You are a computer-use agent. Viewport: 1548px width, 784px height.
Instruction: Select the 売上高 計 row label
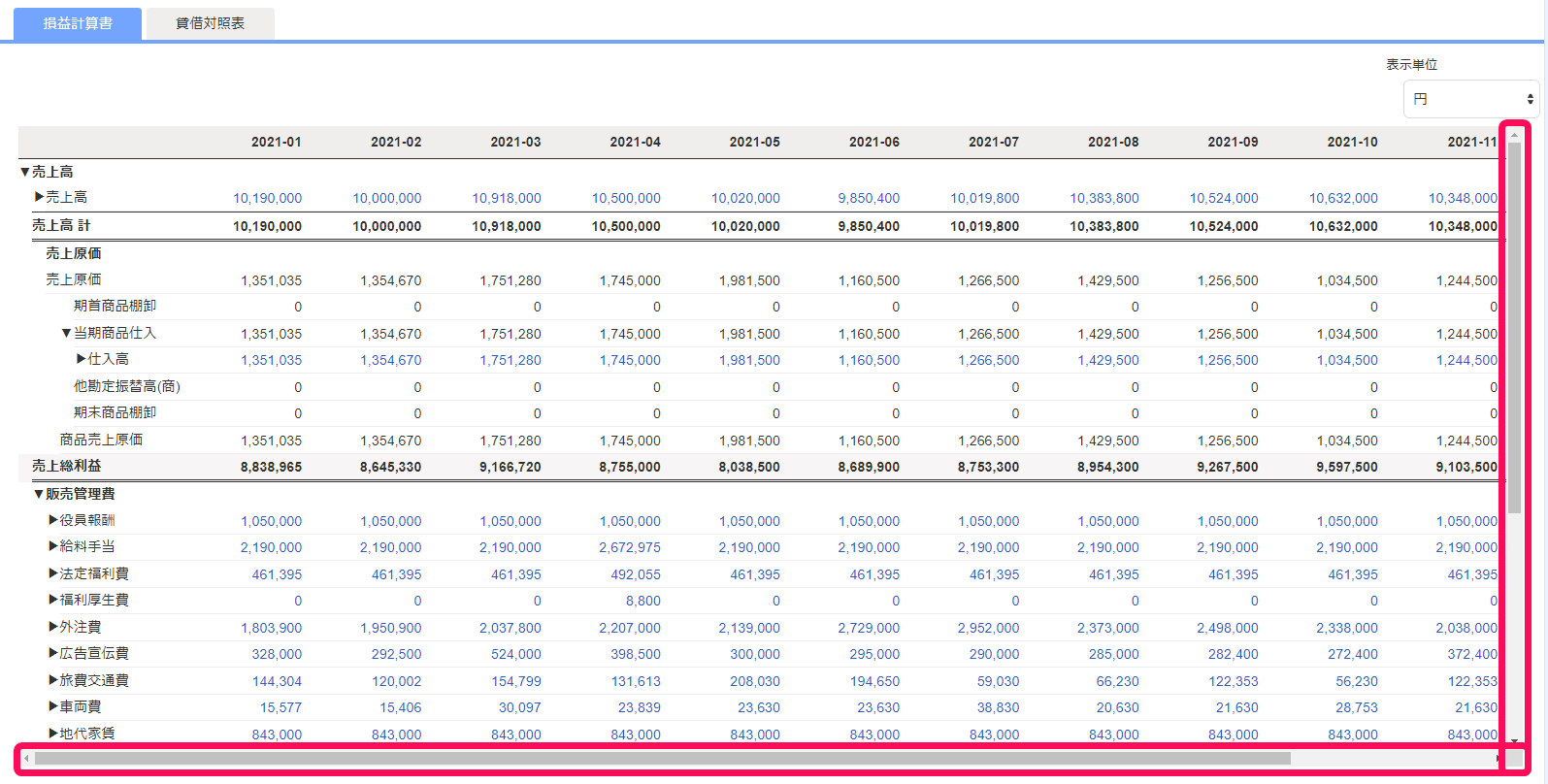[x=61, y=225]
